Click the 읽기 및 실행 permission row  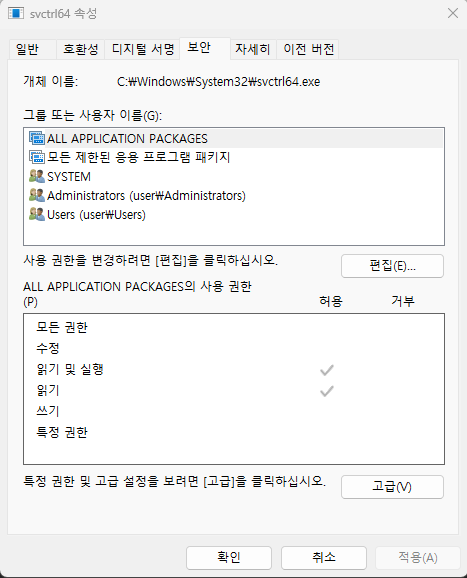[x=234, y=369]
